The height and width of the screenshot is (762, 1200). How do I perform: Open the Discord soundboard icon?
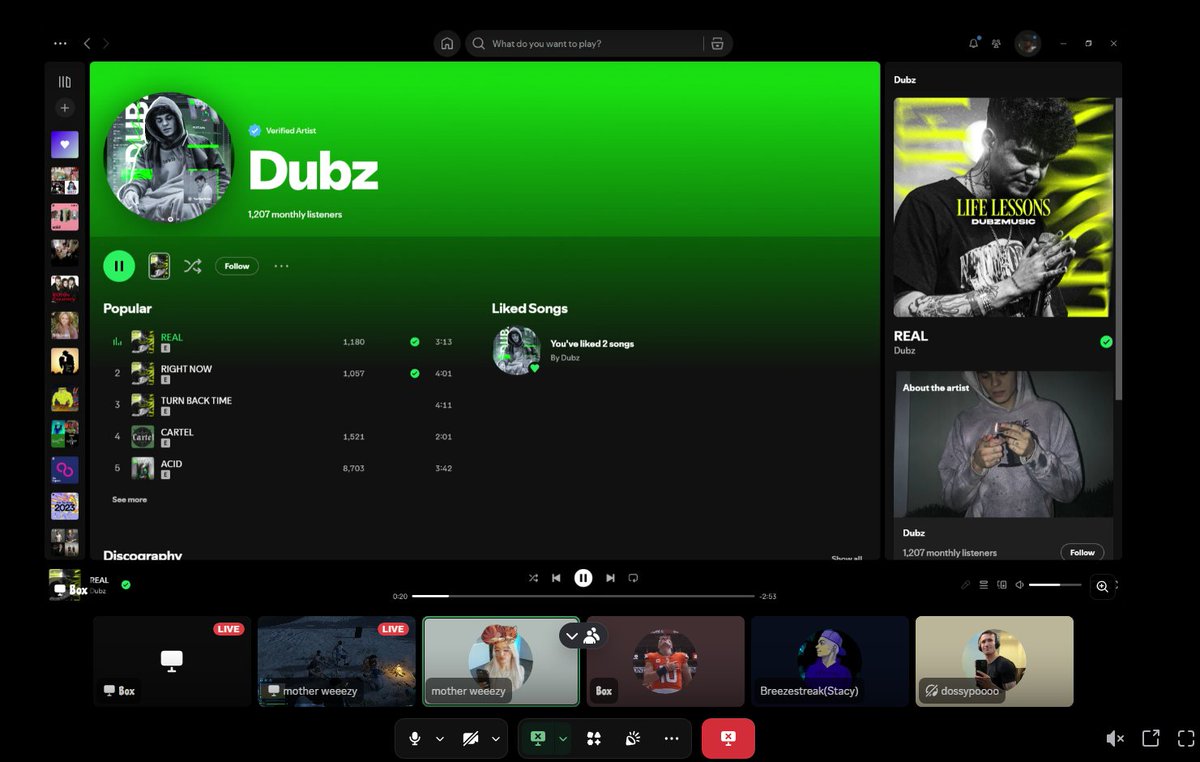point(632,738)
